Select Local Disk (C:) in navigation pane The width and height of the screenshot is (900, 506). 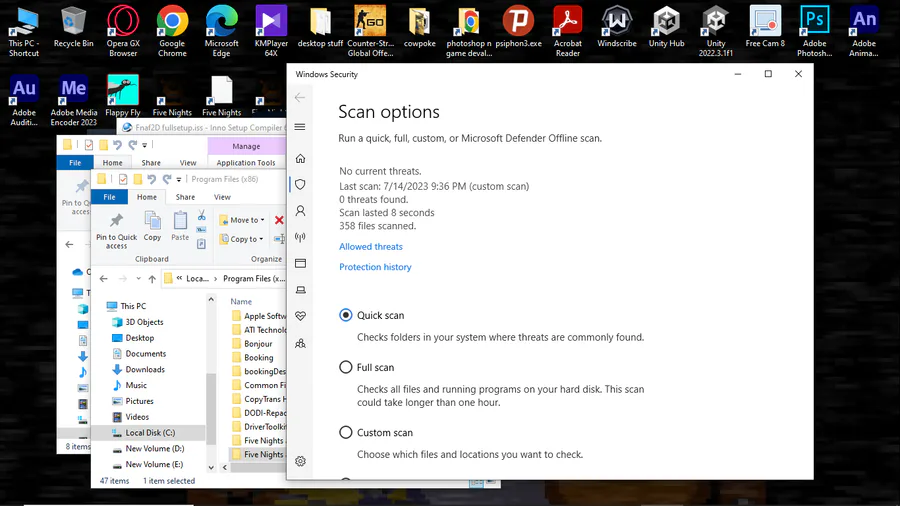149,433
